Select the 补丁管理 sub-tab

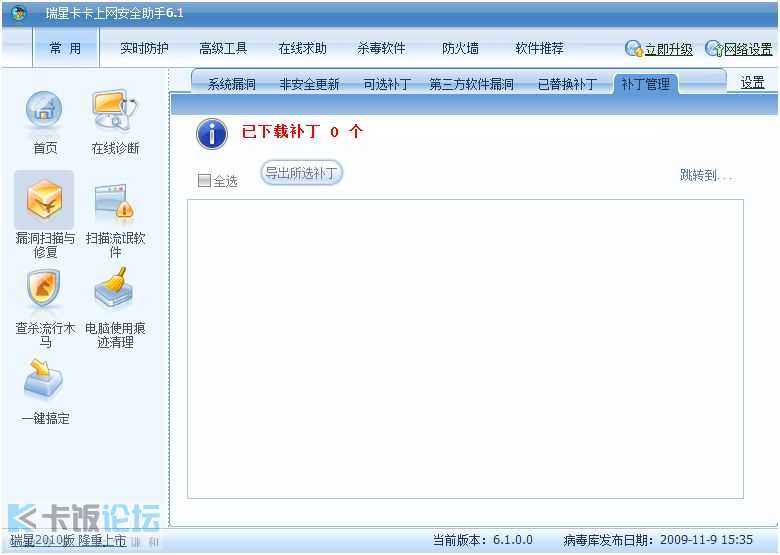(x=646, y=84)
